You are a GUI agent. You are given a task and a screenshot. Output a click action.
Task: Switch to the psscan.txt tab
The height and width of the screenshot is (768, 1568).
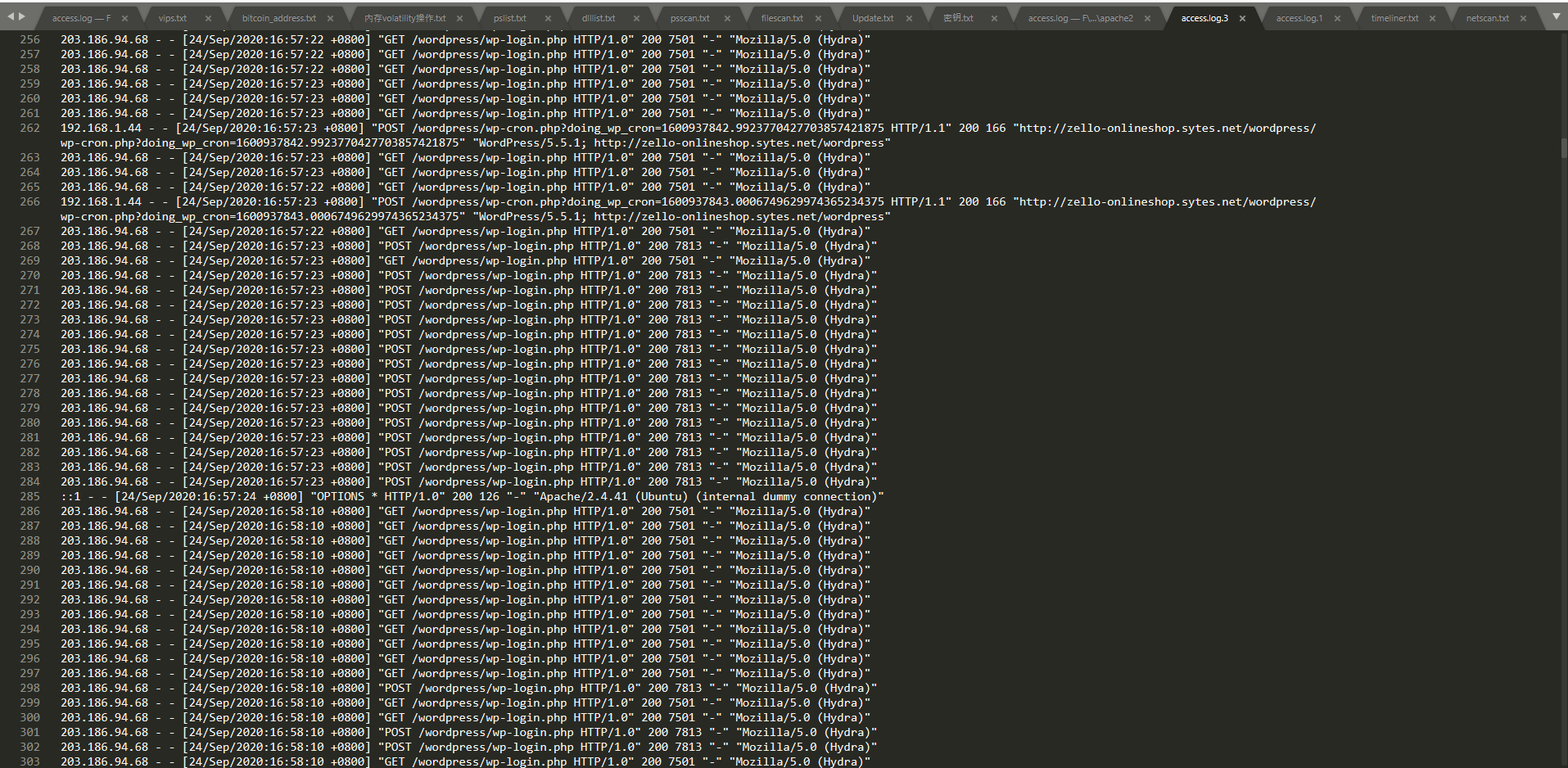click(x=689, y=18)
